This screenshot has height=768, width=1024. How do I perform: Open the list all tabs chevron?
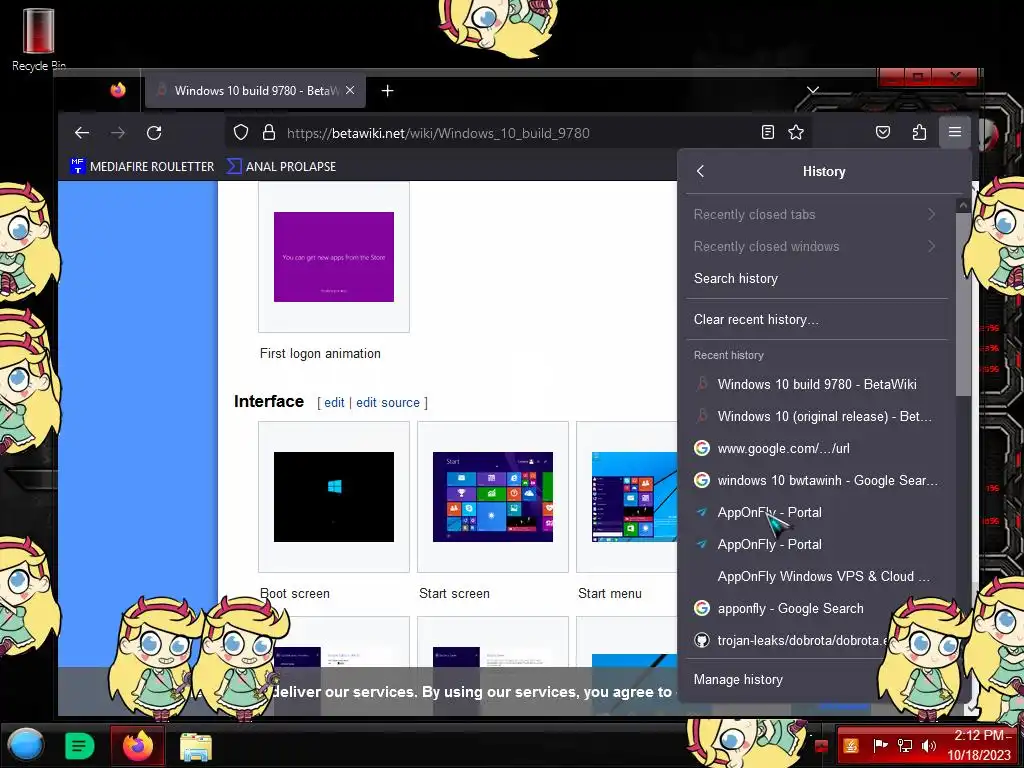click(812, 90)
